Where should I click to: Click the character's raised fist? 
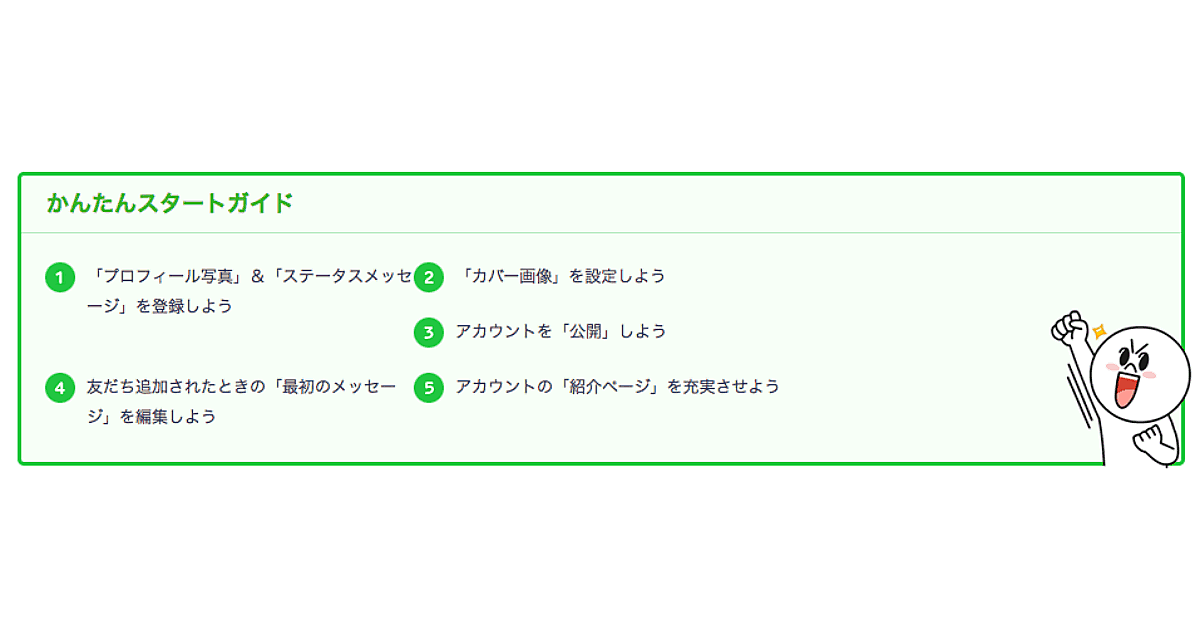(x=1071, y=328)
